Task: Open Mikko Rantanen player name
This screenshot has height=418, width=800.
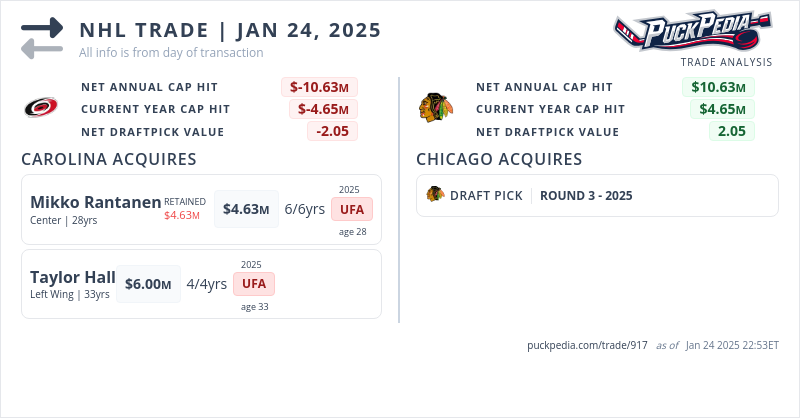Action: [x=96, y=202]
